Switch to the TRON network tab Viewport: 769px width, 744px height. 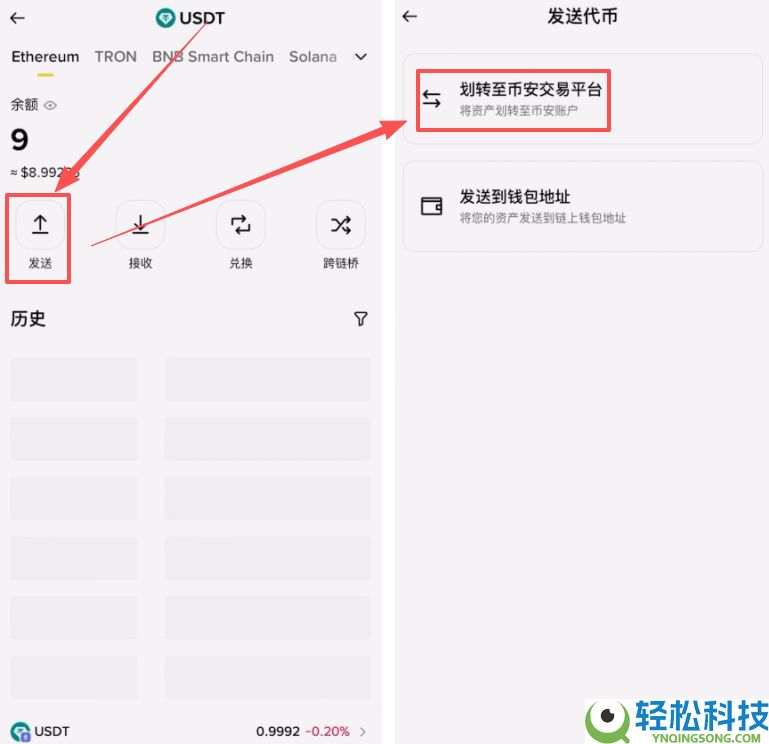click(x=116, y=57)
